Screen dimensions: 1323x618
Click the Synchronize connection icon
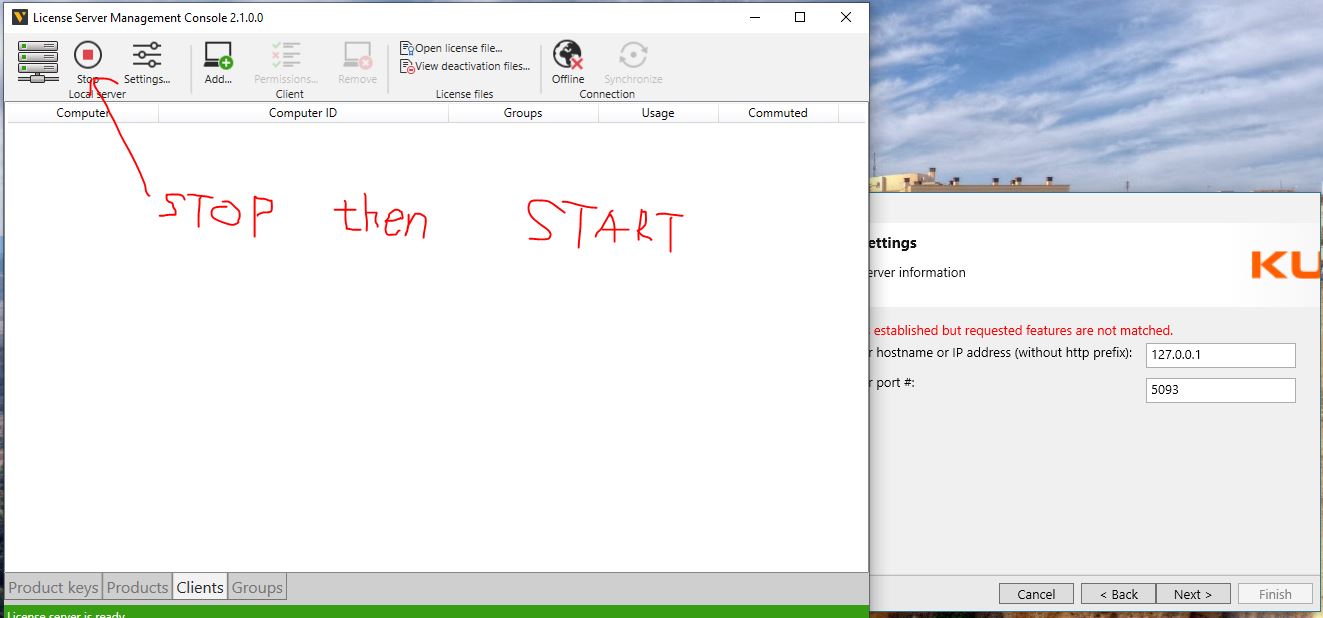(633, 62)
